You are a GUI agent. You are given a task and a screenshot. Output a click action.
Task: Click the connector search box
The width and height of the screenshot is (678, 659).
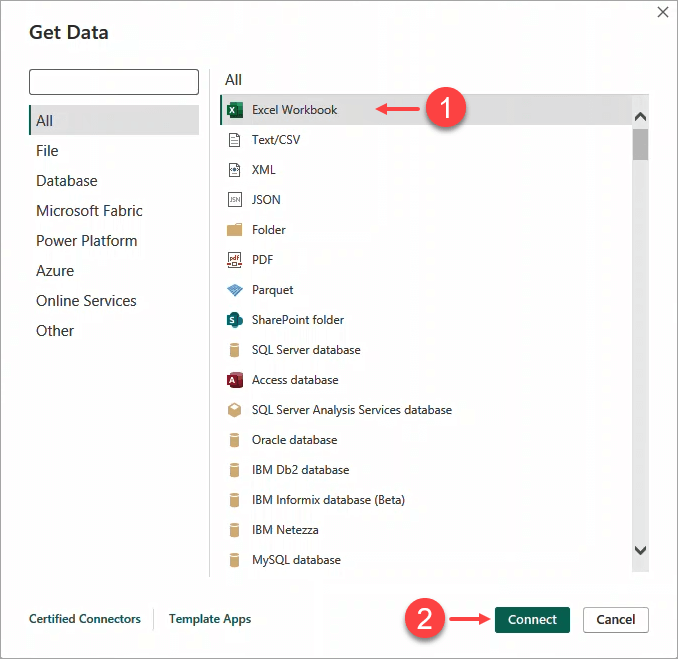pos(114,82)
